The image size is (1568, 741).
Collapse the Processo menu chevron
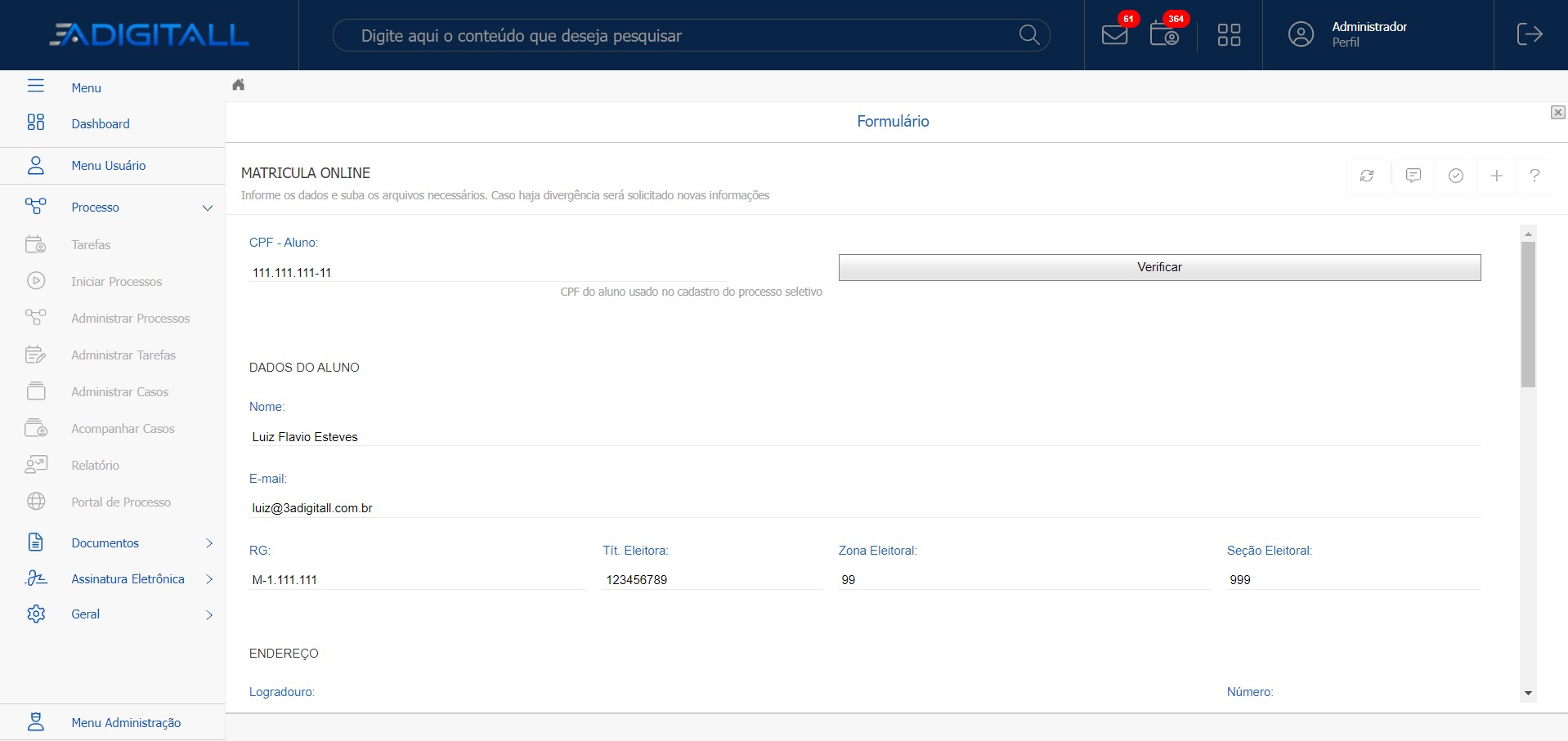pos(208,208)
